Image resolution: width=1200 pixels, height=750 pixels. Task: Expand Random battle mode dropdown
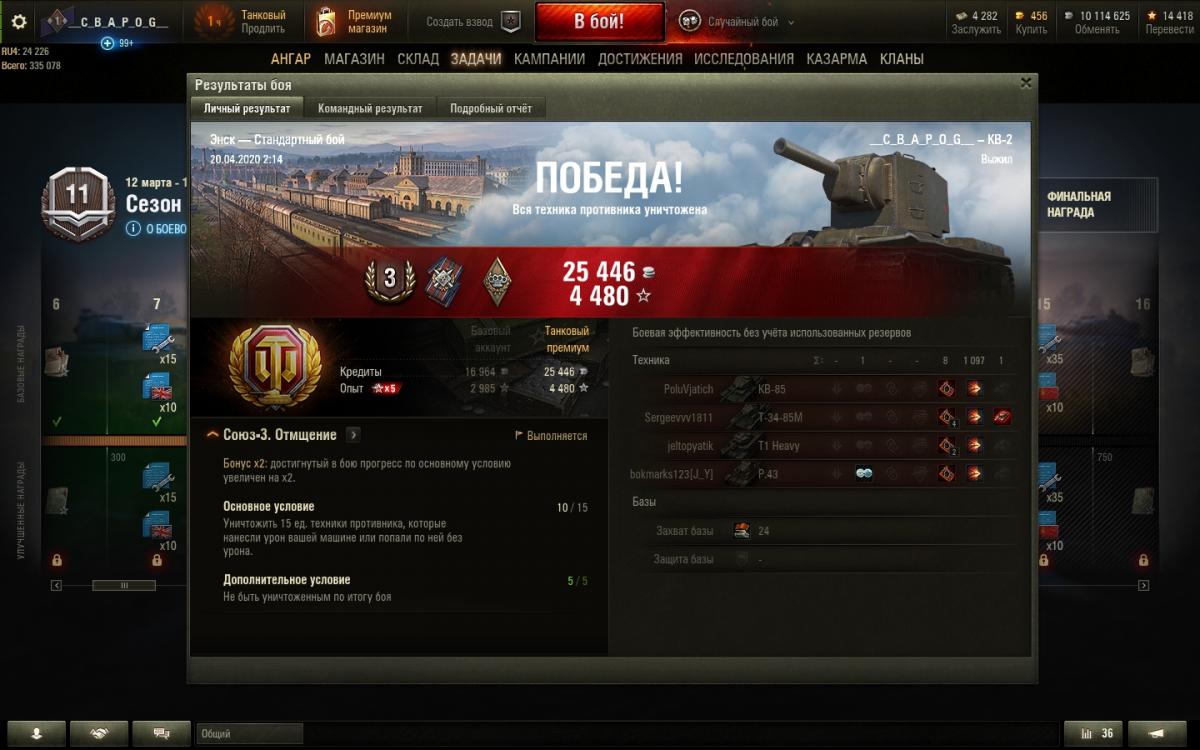pos(791,22)
